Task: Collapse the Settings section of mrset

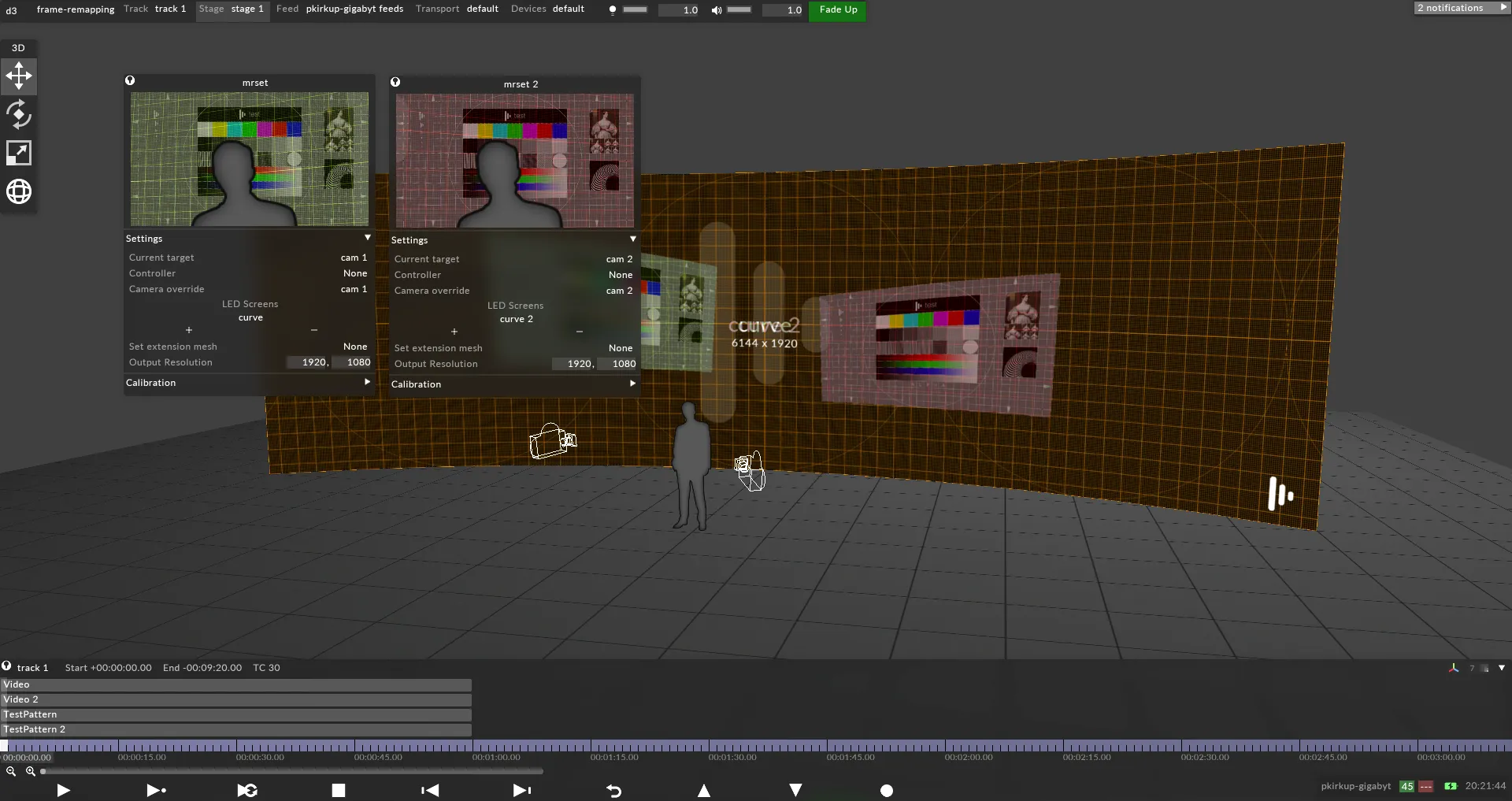Action: 367,237
